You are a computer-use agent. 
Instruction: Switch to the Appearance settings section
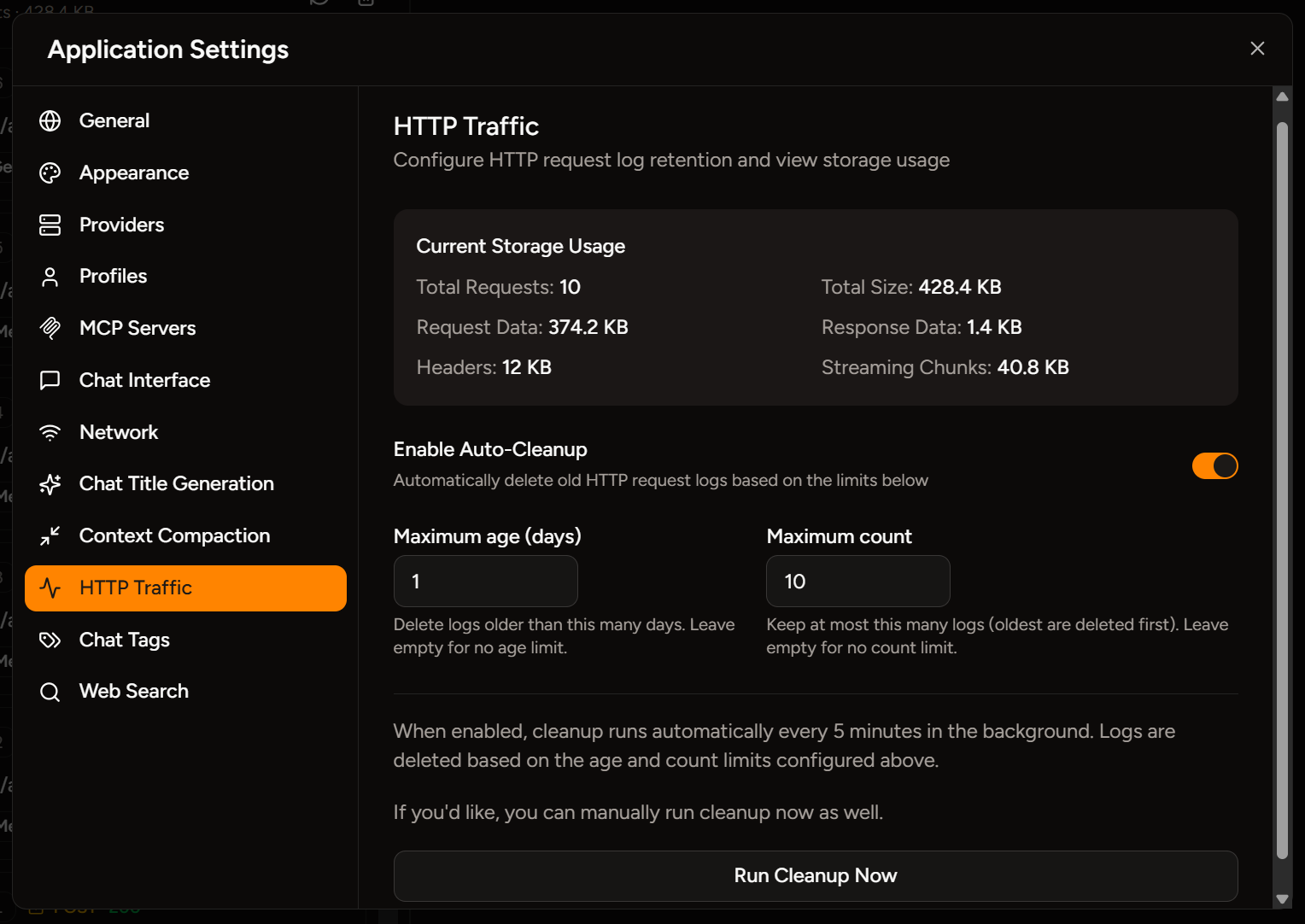click(x=134, y=173)
